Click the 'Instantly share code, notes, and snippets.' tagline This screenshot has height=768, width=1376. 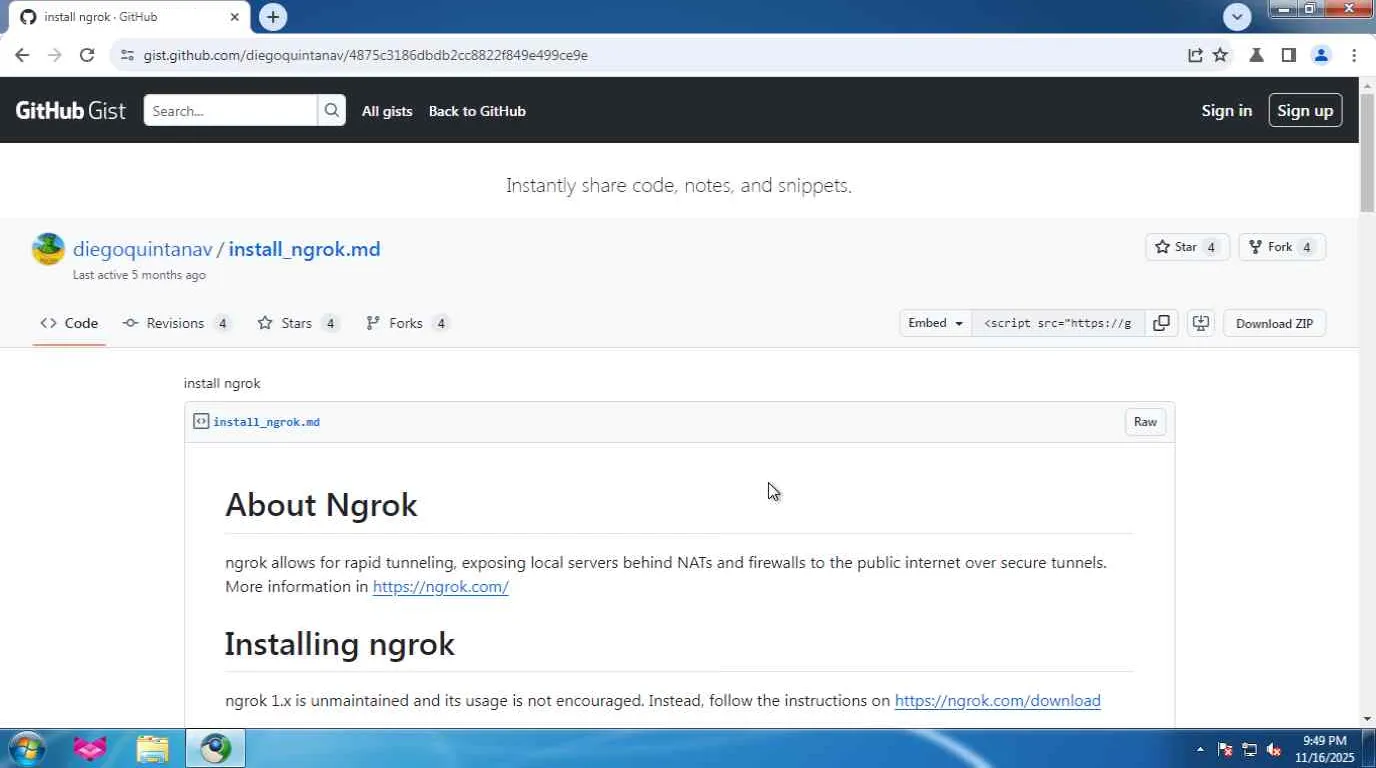[x=679, y=186]
